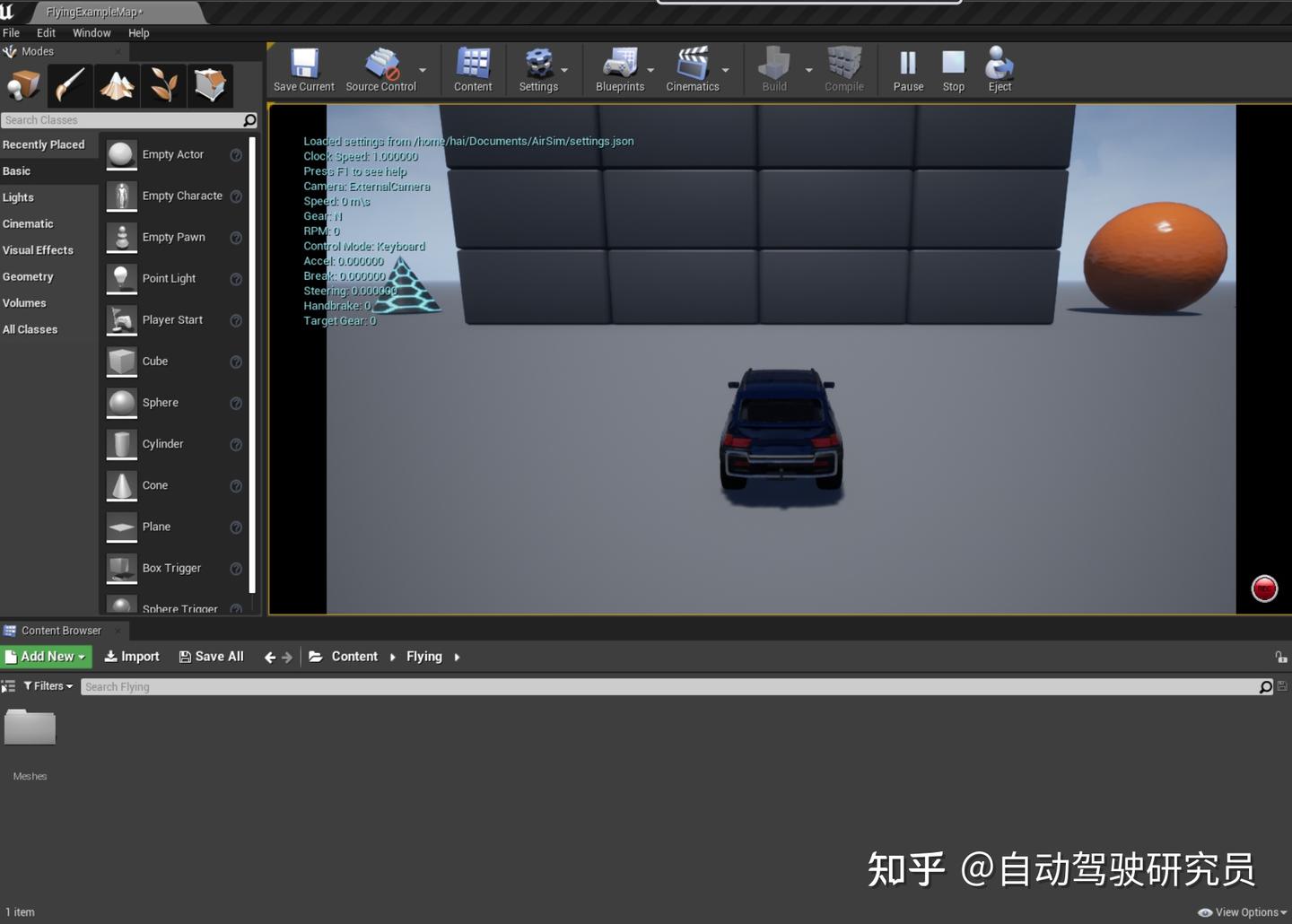Image resolution: width=1292 pixels, height=924 pixels.
Task: Open the Content toolbar button
Action: [473, 70]
